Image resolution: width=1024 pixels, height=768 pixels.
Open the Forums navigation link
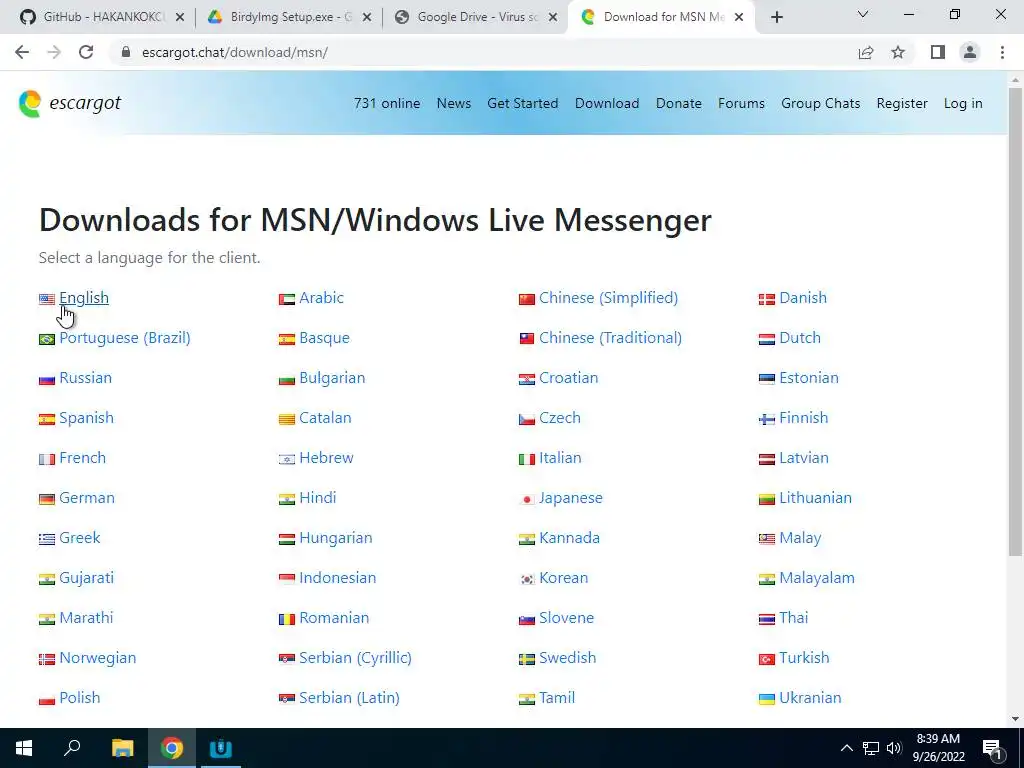point(741,103)
